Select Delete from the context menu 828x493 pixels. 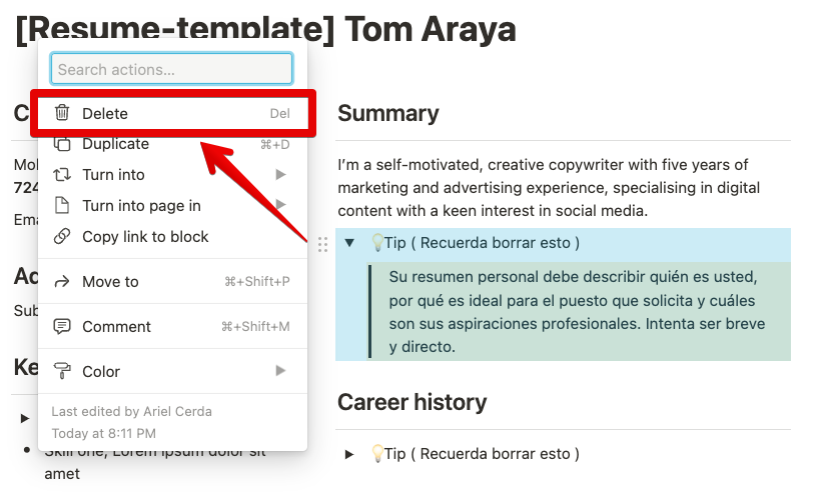pos(173,113)
